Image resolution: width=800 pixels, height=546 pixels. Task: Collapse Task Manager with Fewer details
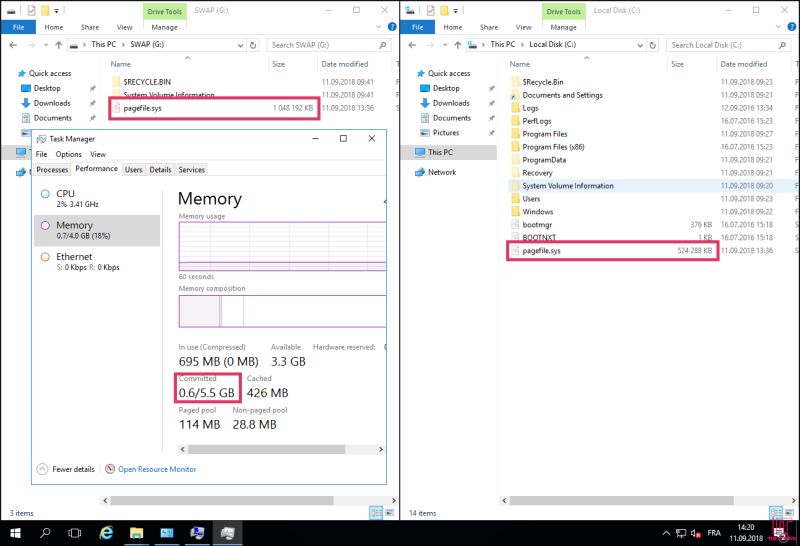click(66, 469)
